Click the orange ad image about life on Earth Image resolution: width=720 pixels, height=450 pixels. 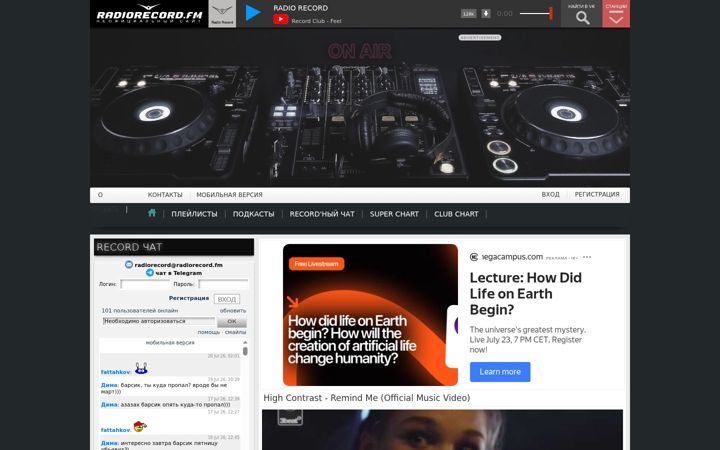coord(370,315)
